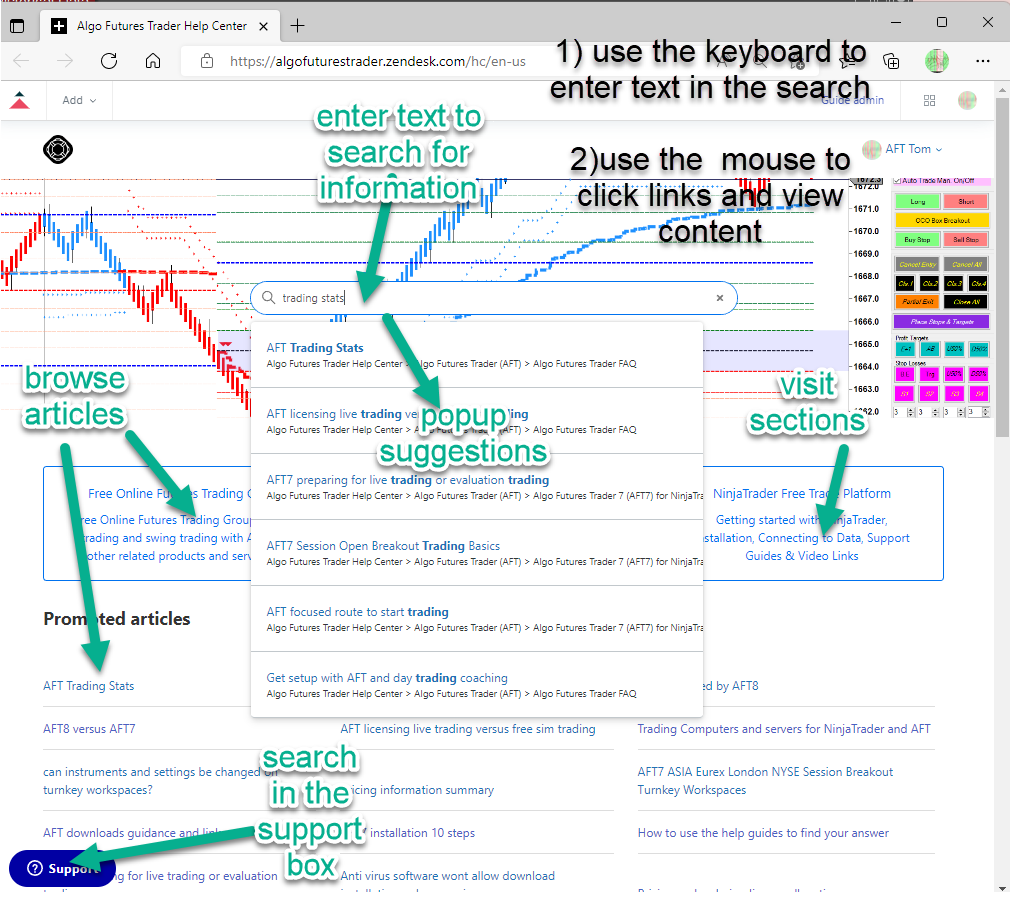Click the page vertical scrollbar
This screenshot has width=1010, height=898.
pyautogui.click(x=1002, y=267)
